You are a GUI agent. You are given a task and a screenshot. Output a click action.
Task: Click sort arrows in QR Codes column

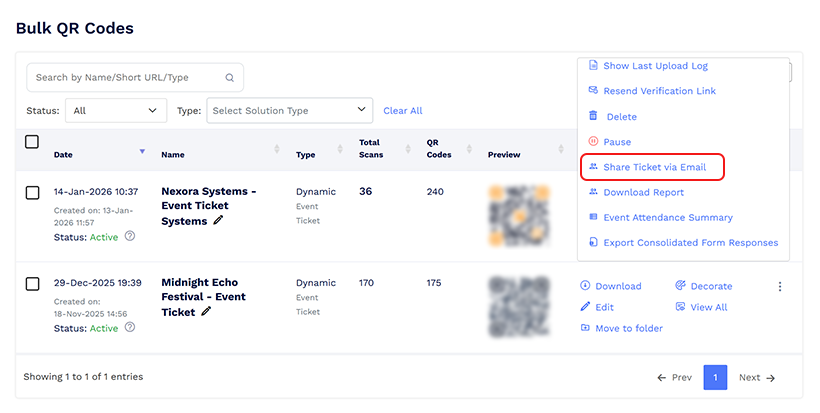469,149
